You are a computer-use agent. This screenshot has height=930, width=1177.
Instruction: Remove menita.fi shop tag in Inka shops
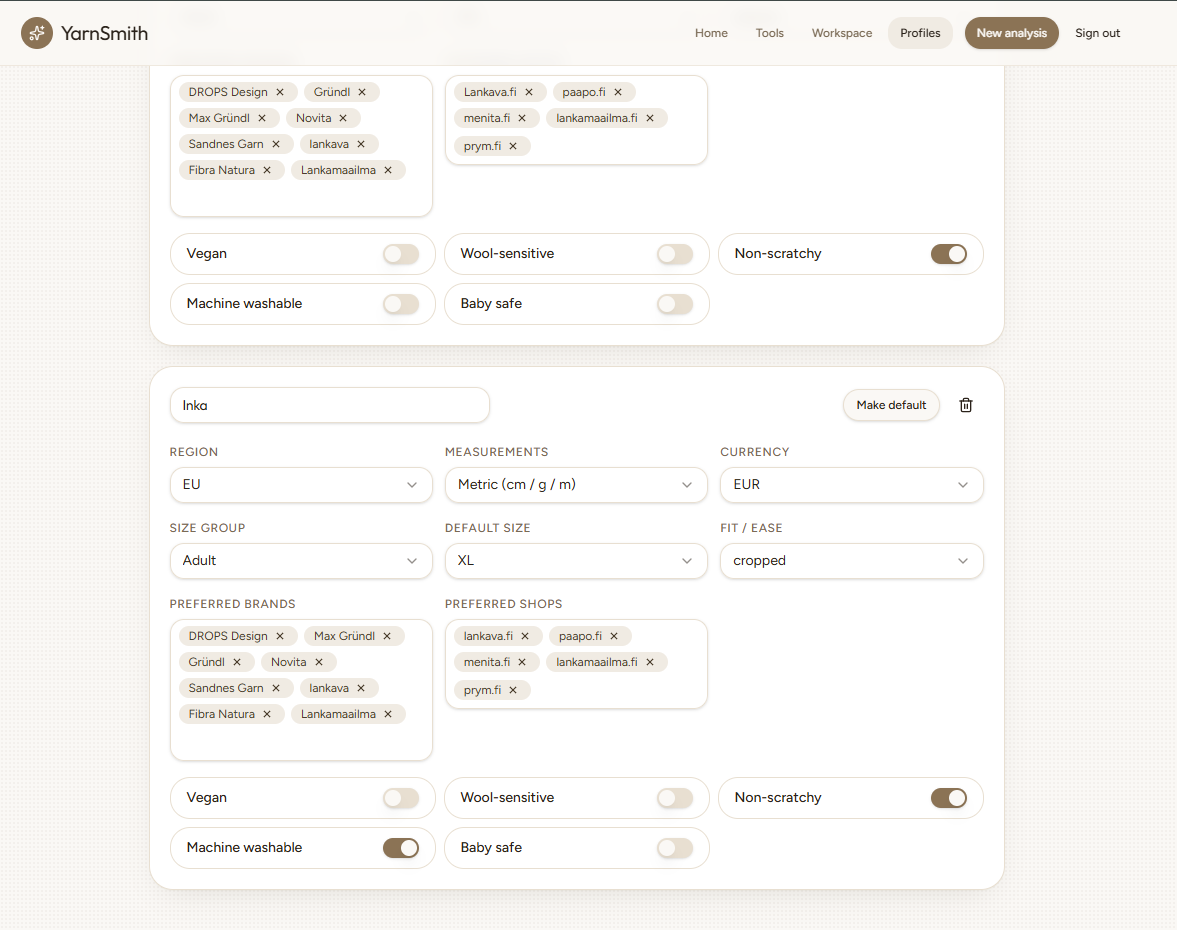pos(522,662)
